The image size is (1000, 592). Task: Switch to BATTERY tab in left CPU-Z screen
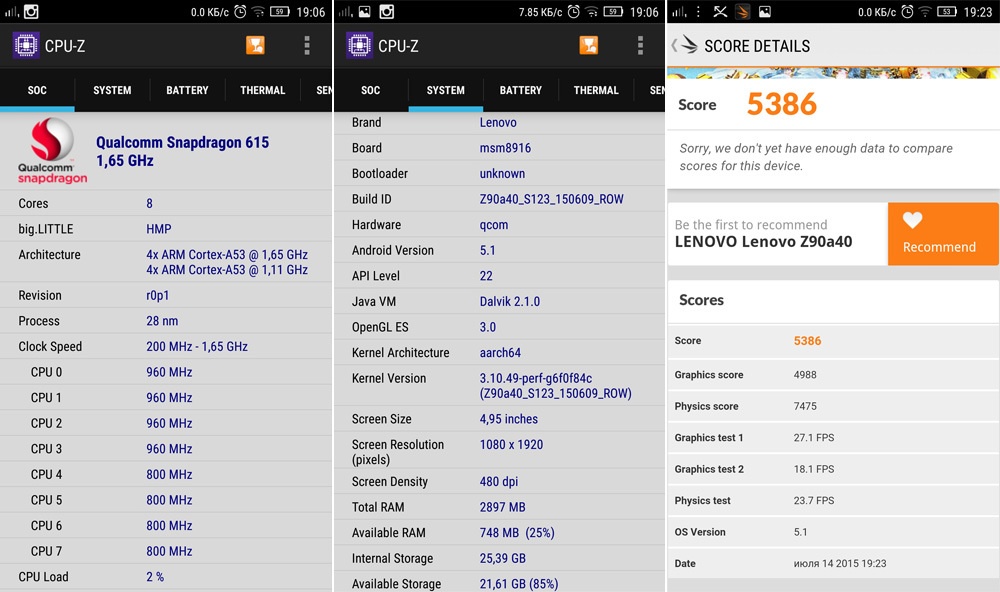pos(188,90)
